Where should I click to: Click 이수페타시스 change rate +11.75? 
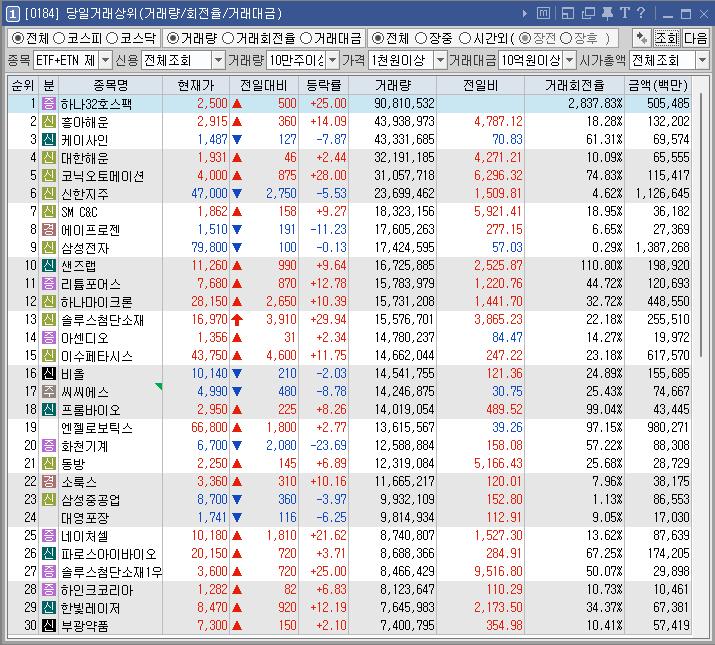(328, 355)
